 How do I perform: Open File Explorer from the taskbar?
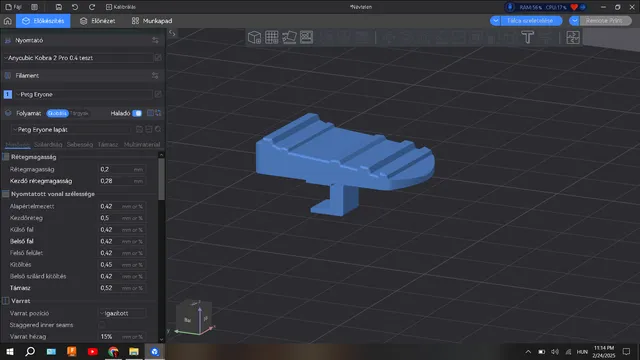point(134,351)
